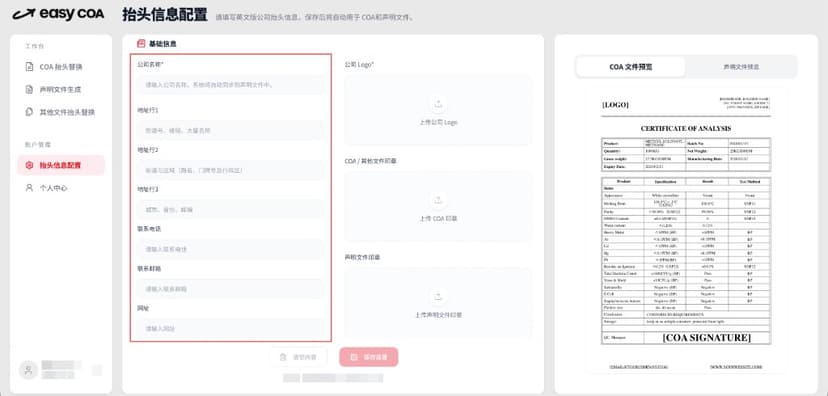Screen dimensions: 828x396
Task: Click the 清空内容 button
Action: pos(298,357)
